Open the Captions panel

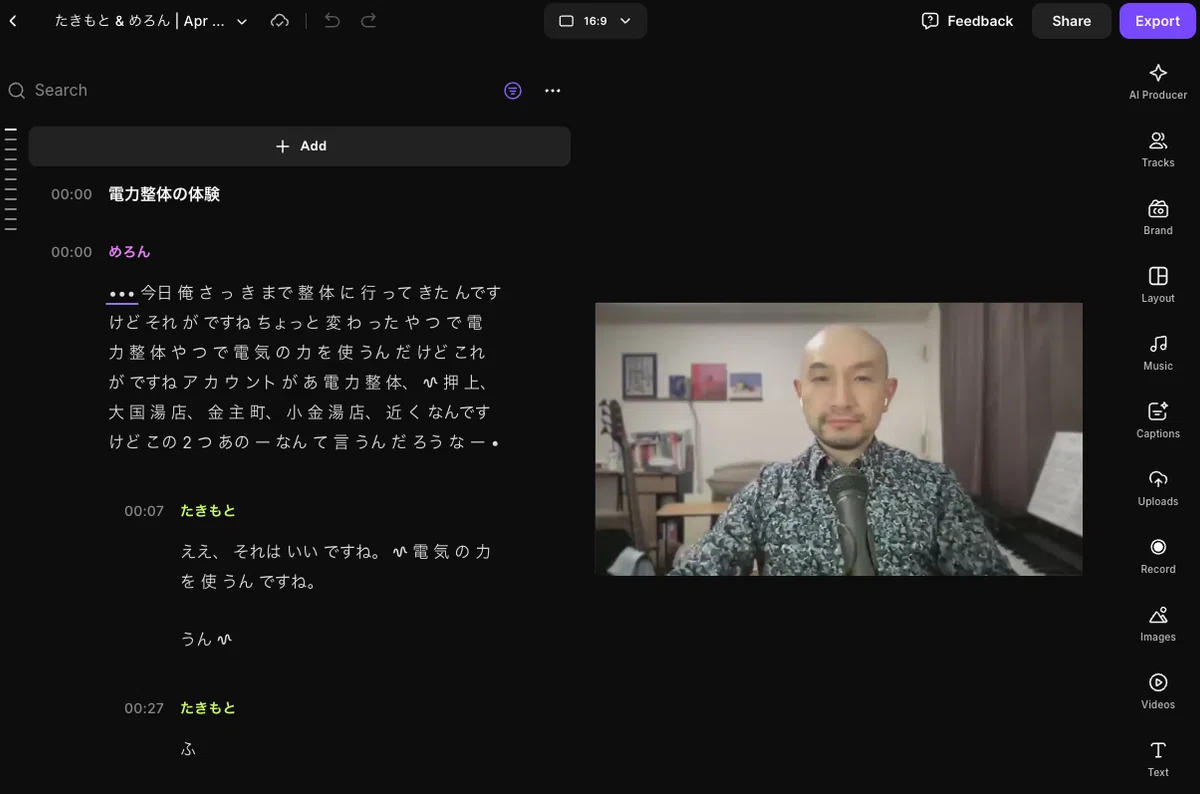1158,420
